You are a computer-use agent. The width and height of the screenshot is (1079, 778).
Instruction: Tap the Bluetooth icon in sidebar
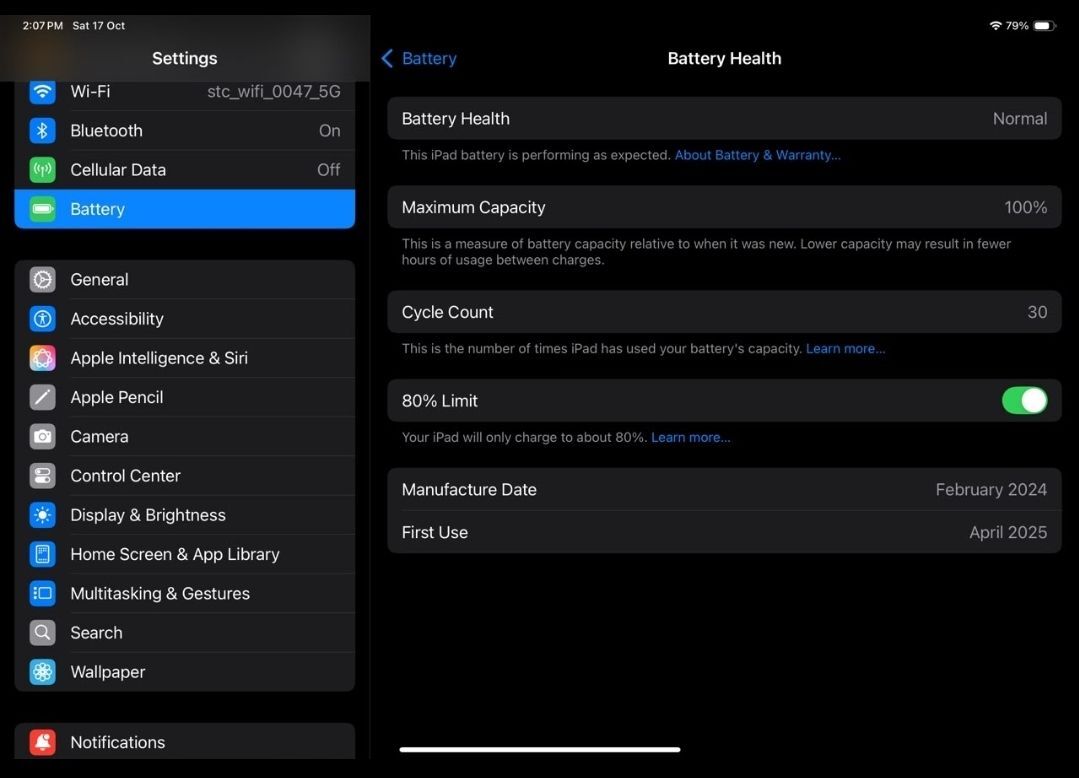pos(42,131)
